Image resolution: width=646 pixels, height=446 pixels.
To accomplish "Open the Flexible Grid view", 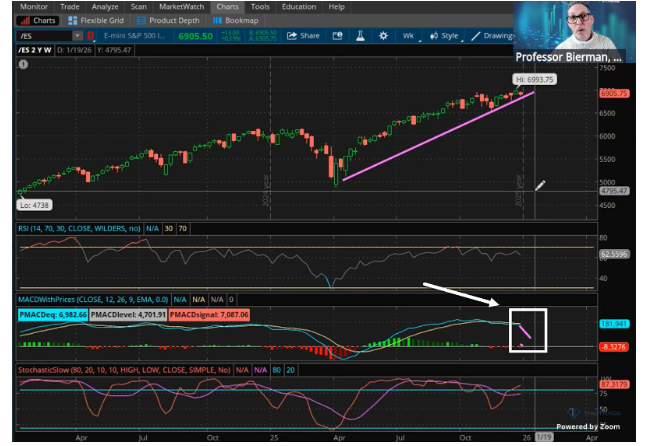I will tap(96, 21).
